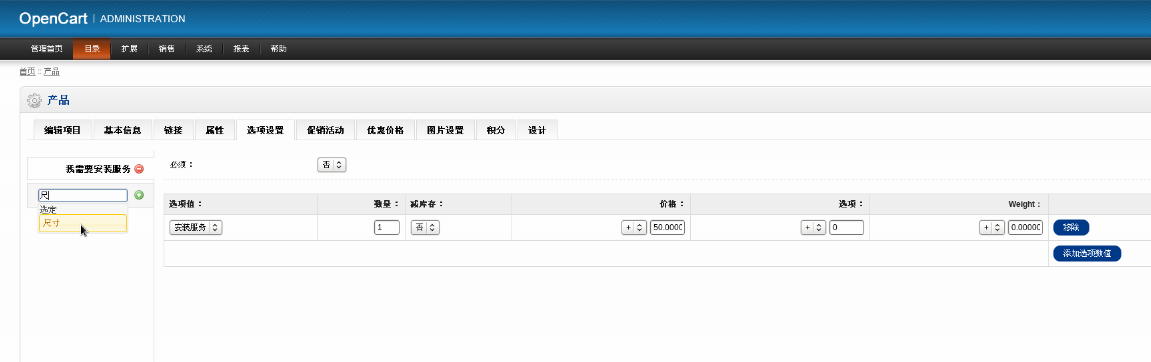
Task: Switch to the 编辑项目 tab
Action: (x=63, y=130)
